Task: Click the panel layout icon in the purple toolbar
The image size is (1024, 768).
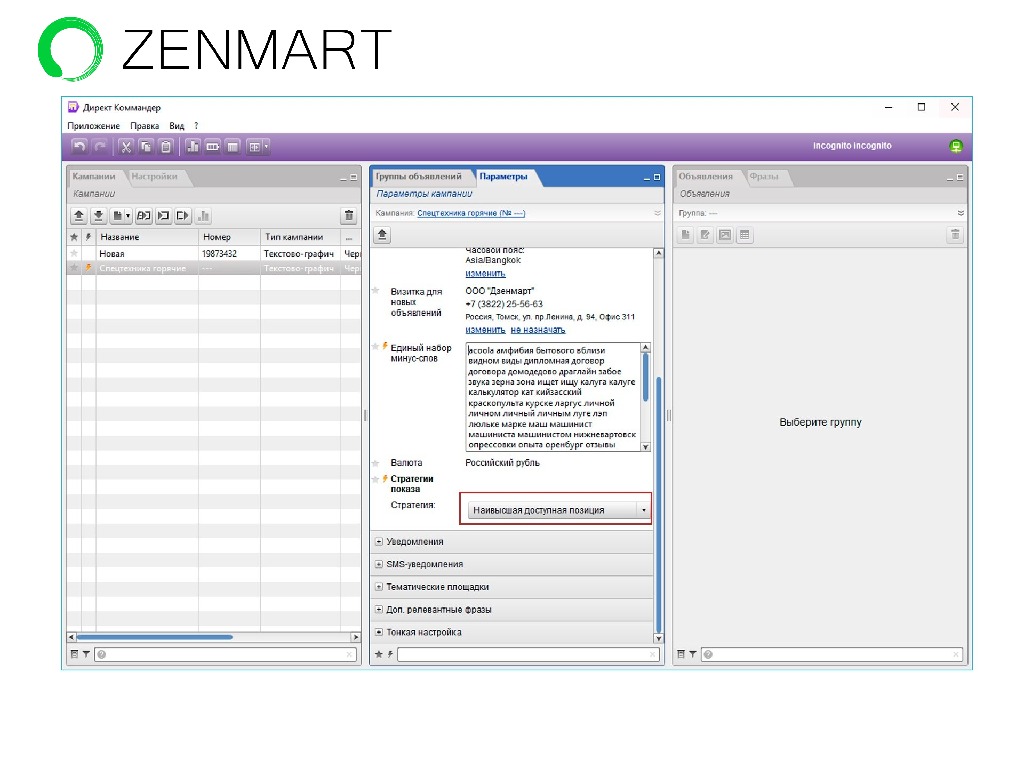Action: click(x=254, y=146)
